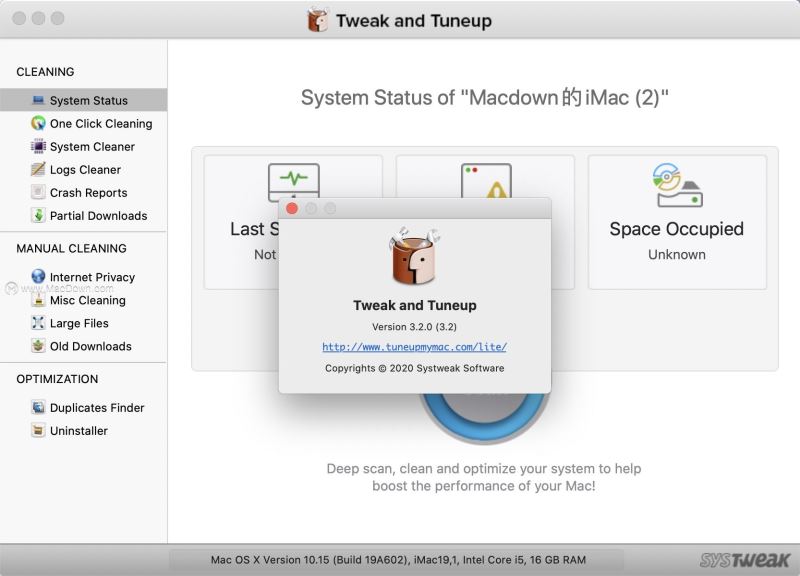Click the Space Occupied card

coord(677,222)
